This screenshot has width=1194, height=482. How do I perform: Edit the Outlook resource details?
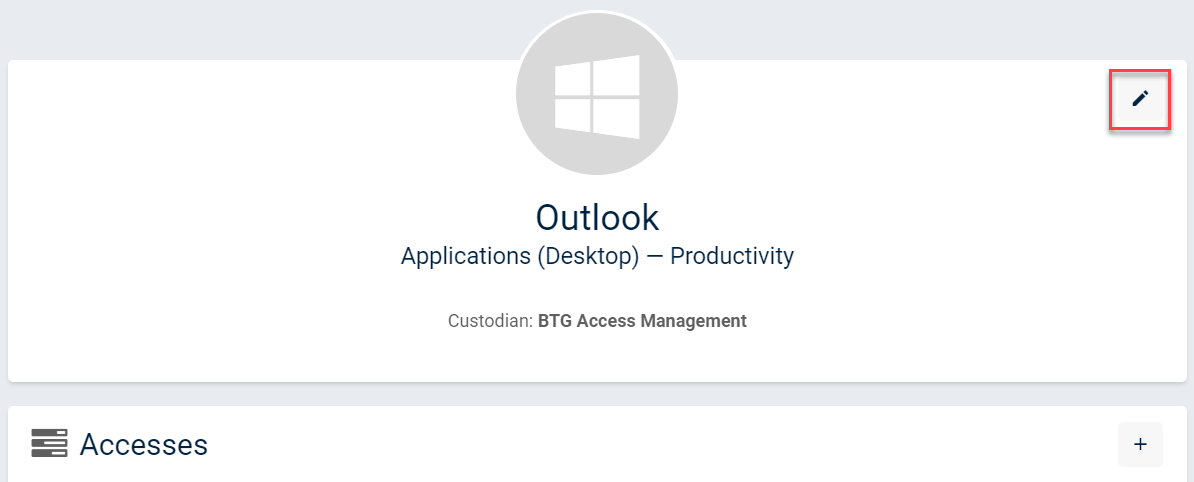coord(1140,98)
